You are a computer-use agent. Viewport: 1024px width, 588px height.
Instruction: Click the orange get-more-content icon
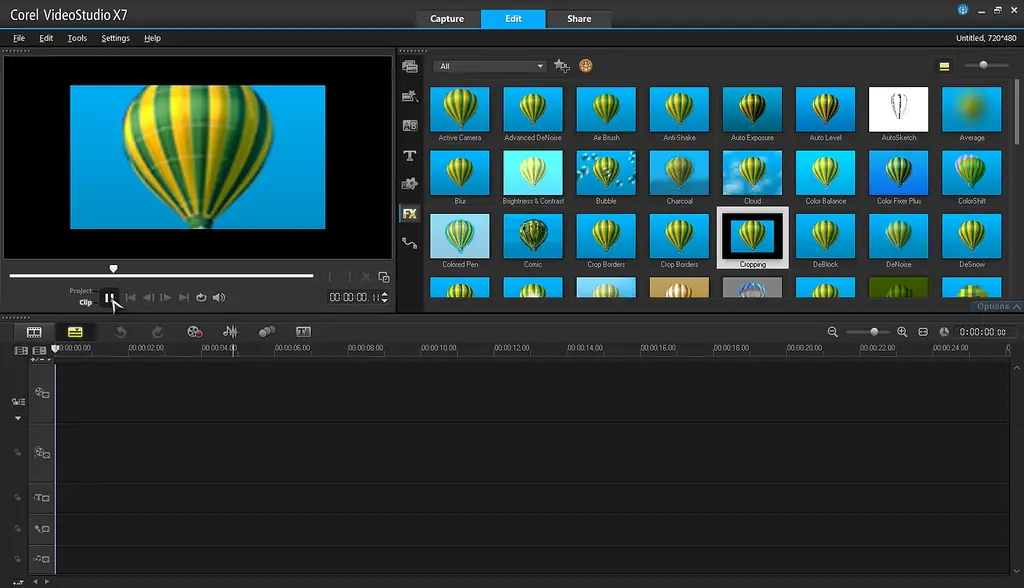[586, 65]
